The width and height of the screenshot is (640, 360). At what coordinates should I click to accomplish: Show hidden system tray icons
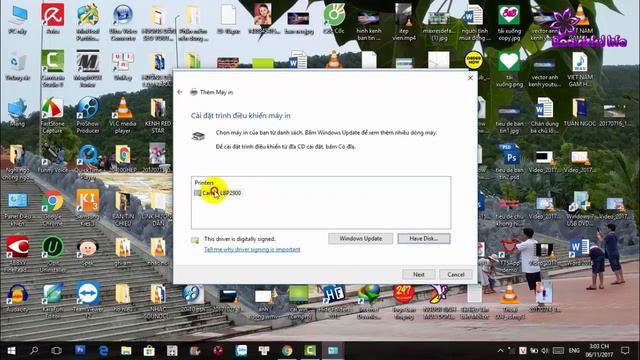click(500, 351)
